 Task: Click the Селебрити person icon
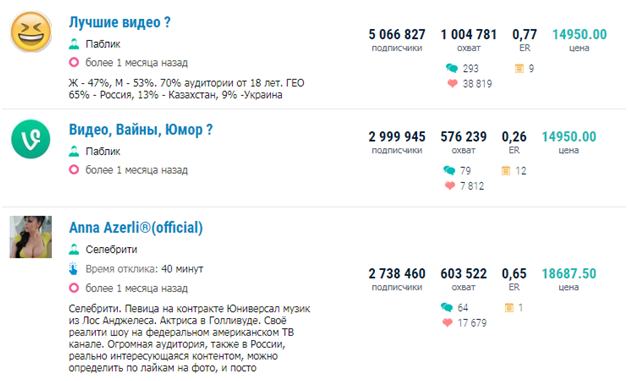click(74, 250)
